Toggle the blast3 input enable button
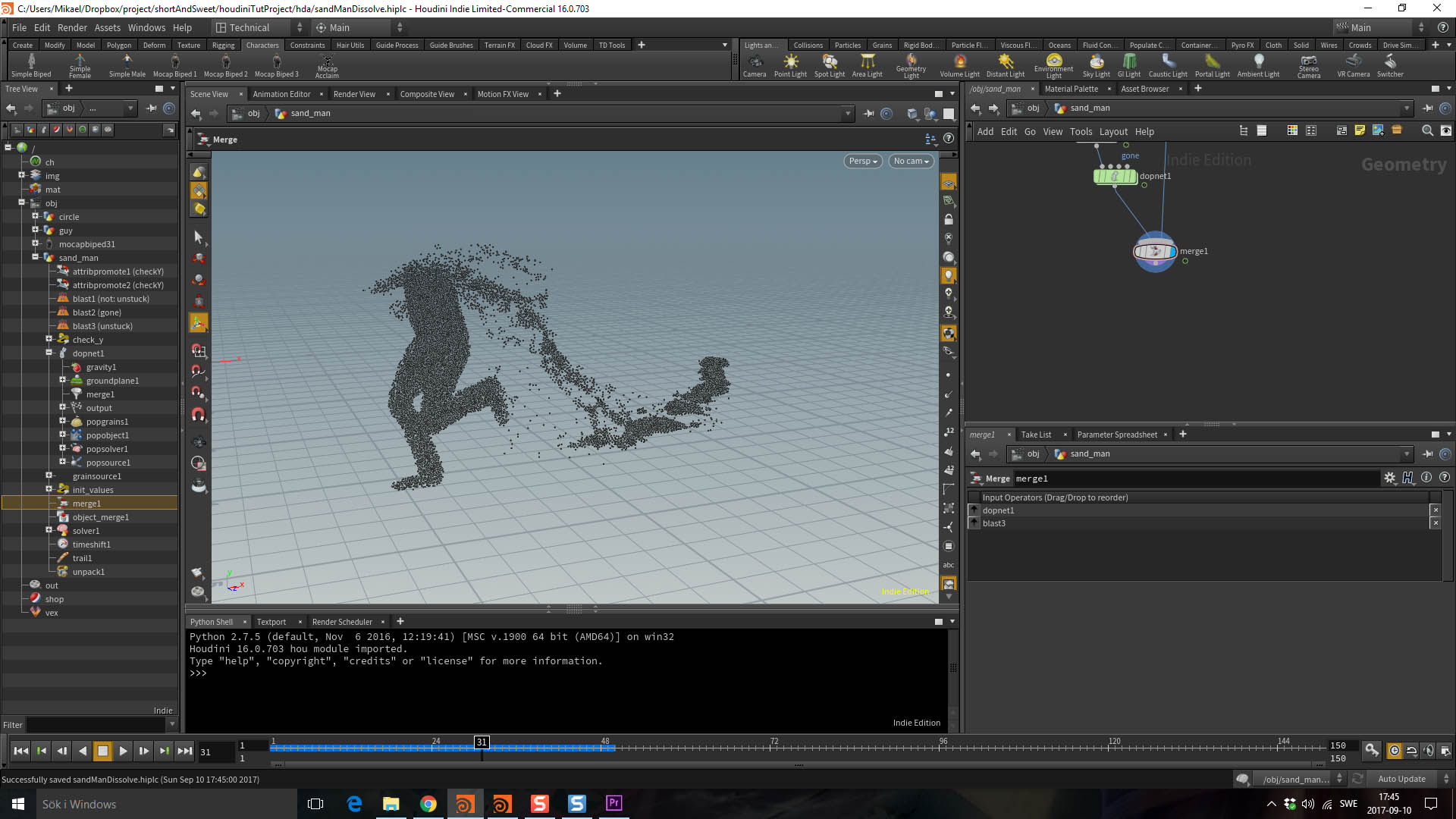This screenshot has width=1456, height=819. coord(974,523)
